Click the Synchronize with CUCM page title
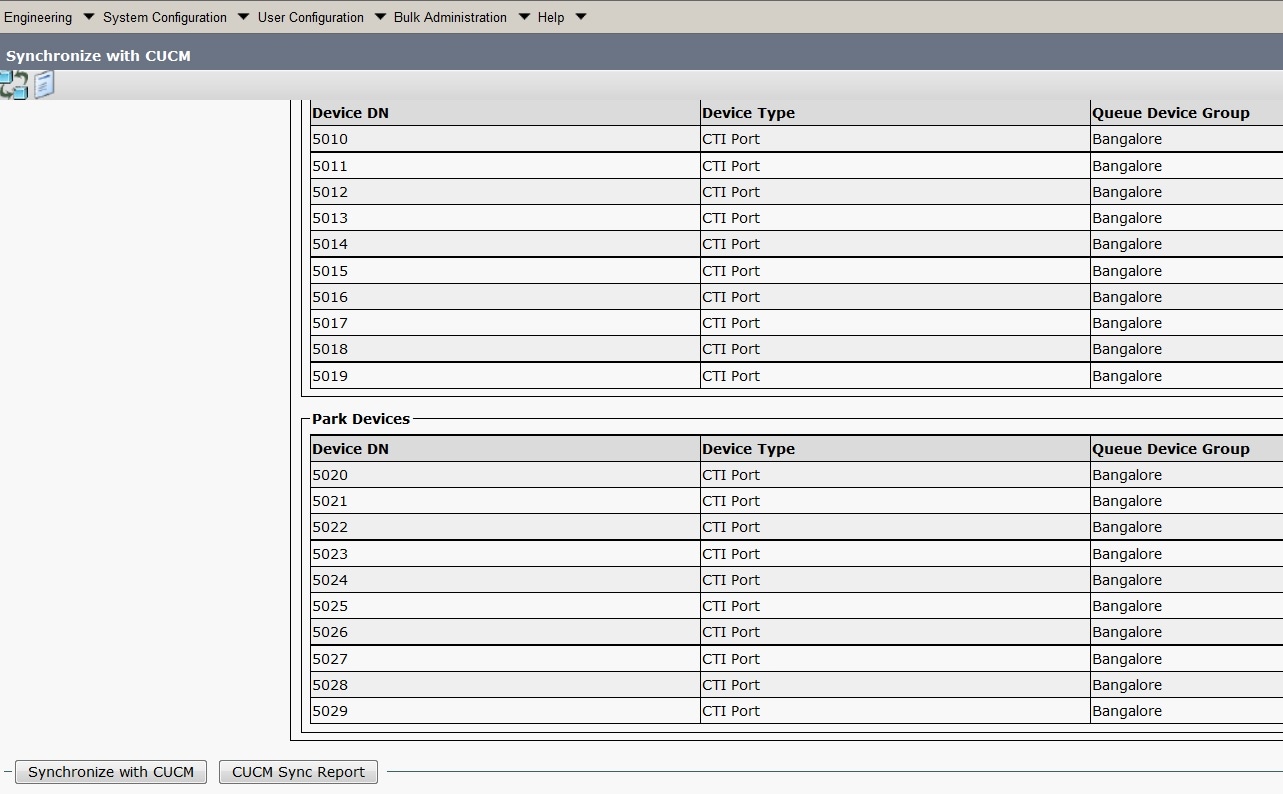The height and width of the screenshot is (794, 1283). [98, 56]
